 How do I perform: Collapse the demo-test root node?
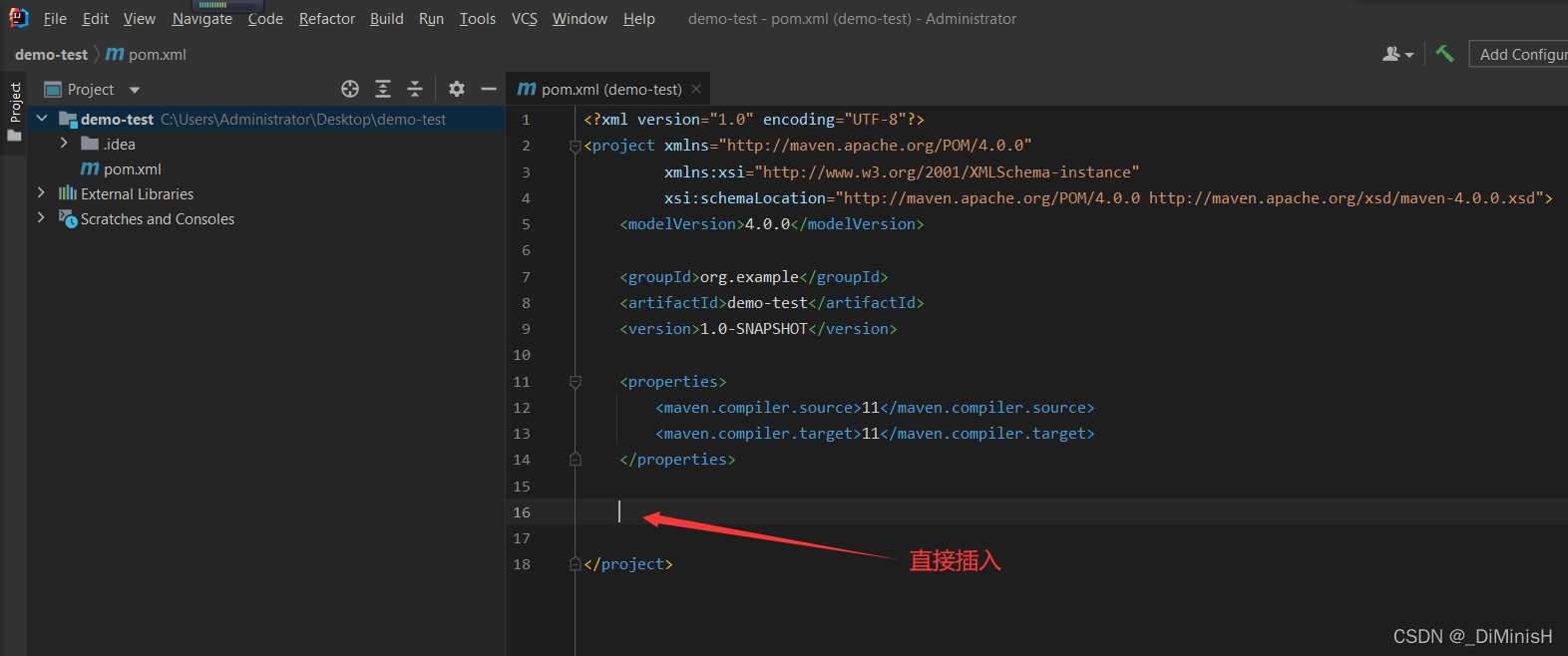coord(42,119)
